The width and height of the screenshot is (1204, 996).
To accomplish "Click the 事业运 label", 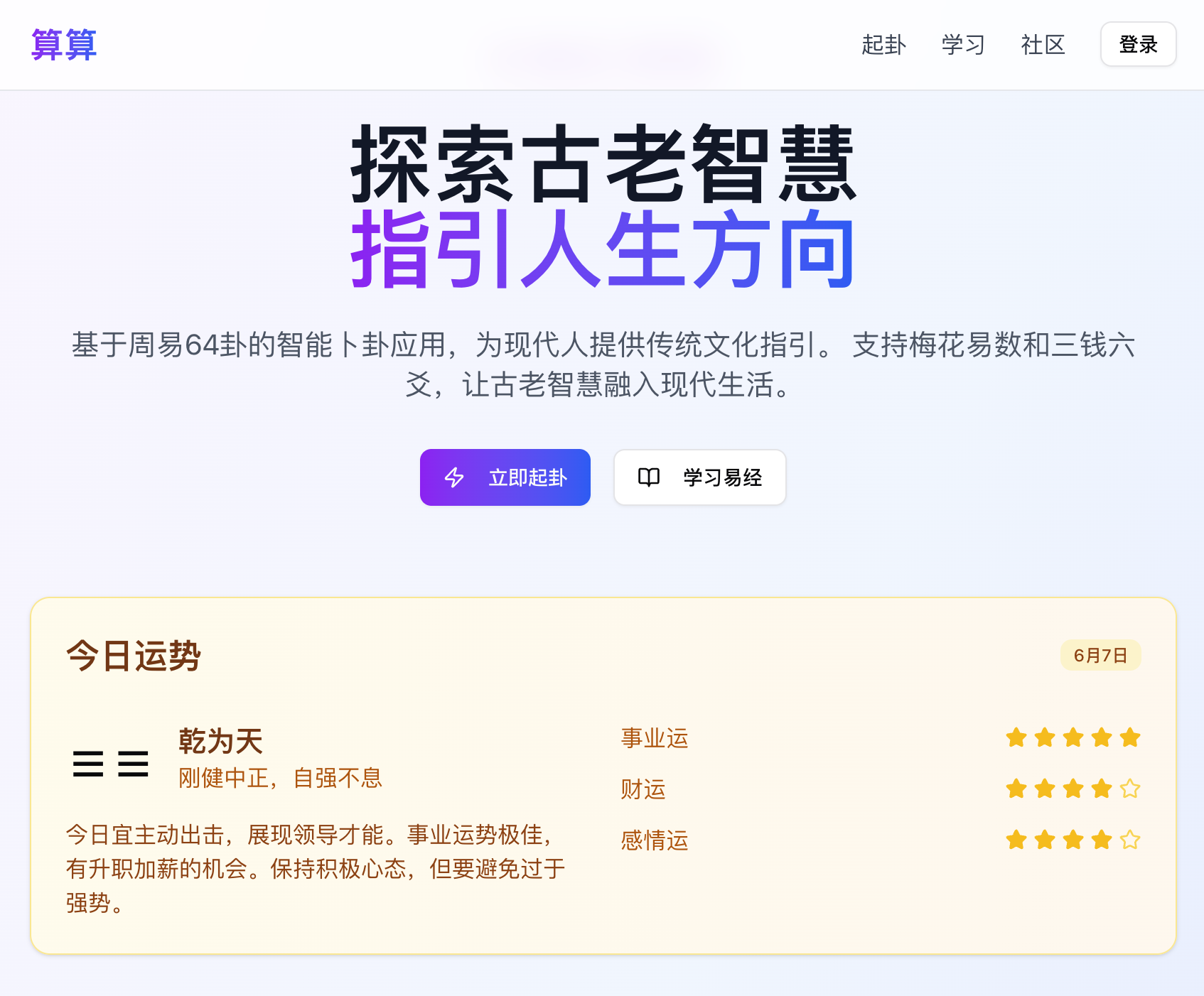I will tap(655, 738).
